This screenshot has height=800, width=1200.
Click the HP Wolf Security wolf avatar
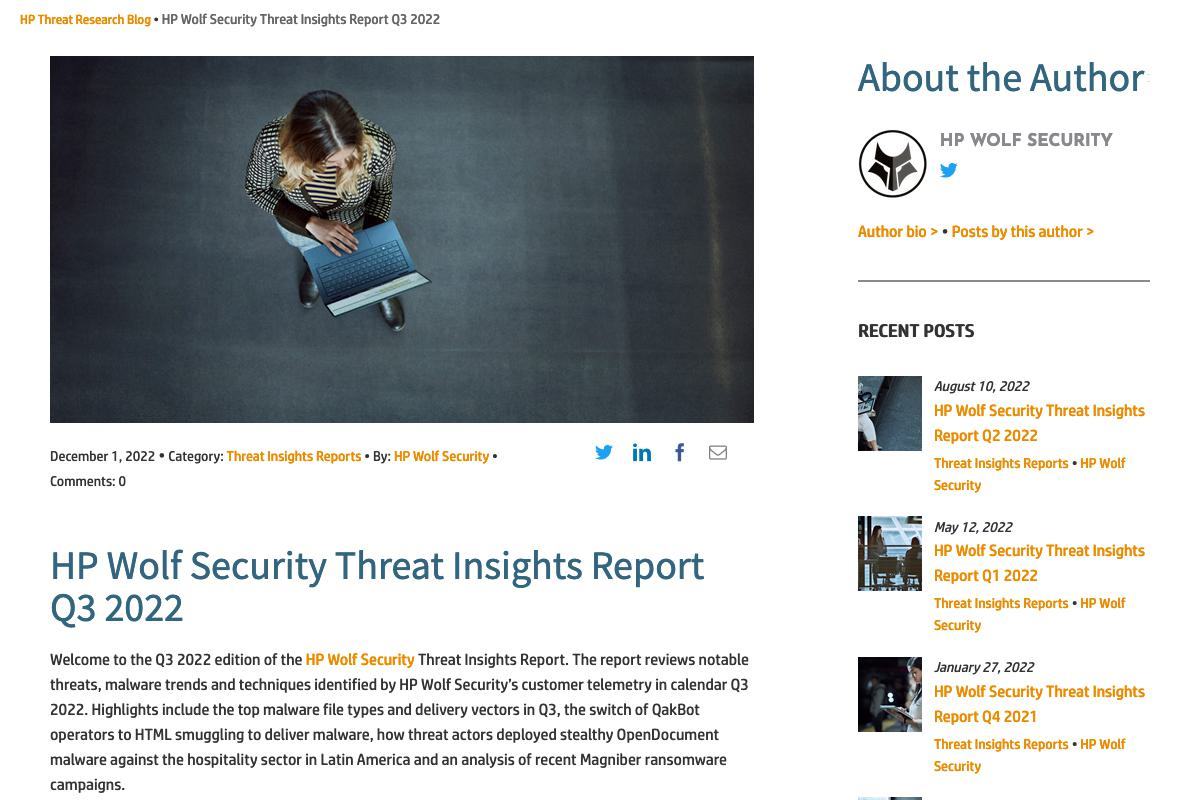click(x=893, y=164)
